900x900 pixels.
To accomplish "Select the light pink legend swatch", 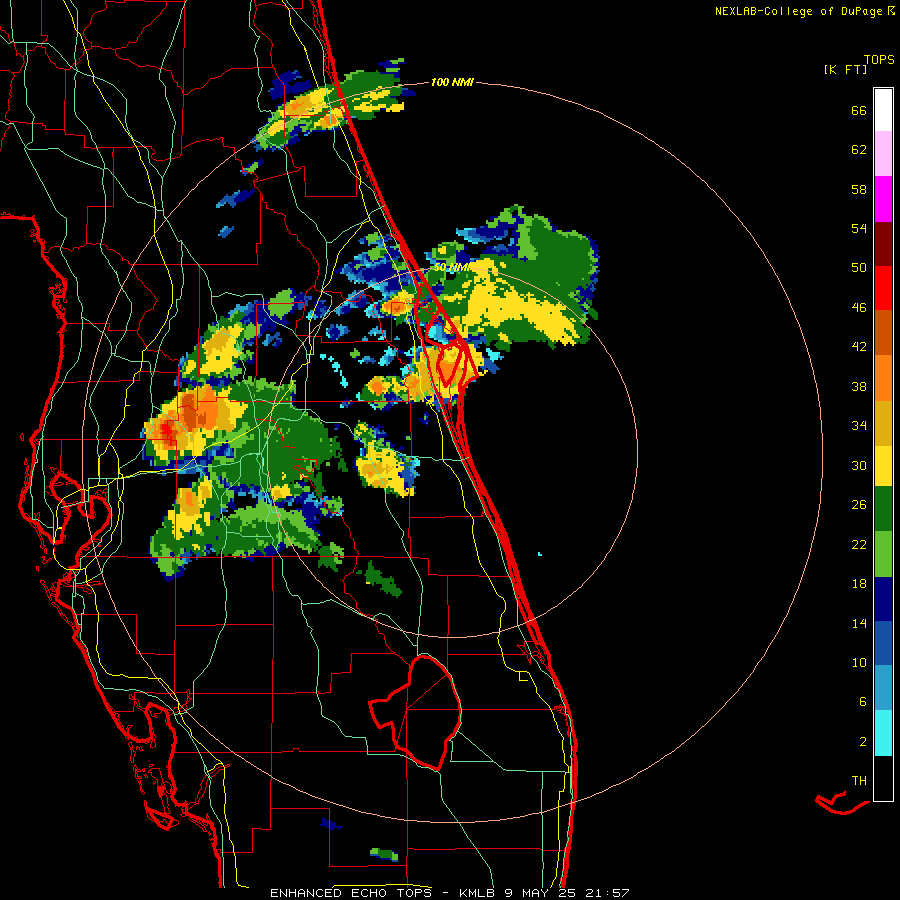I will click(x=883, y=153).
